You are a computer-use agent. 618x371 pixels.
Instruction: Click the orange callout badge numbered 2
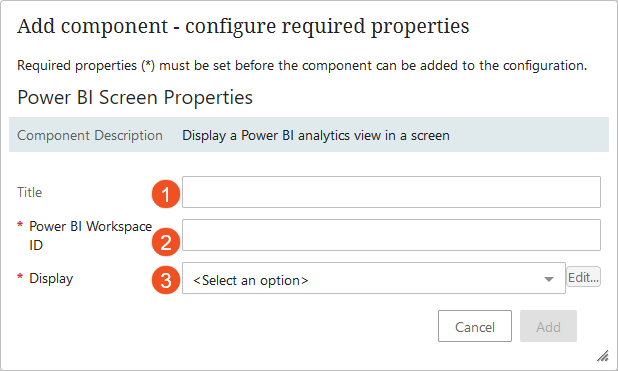pos(166,242)
